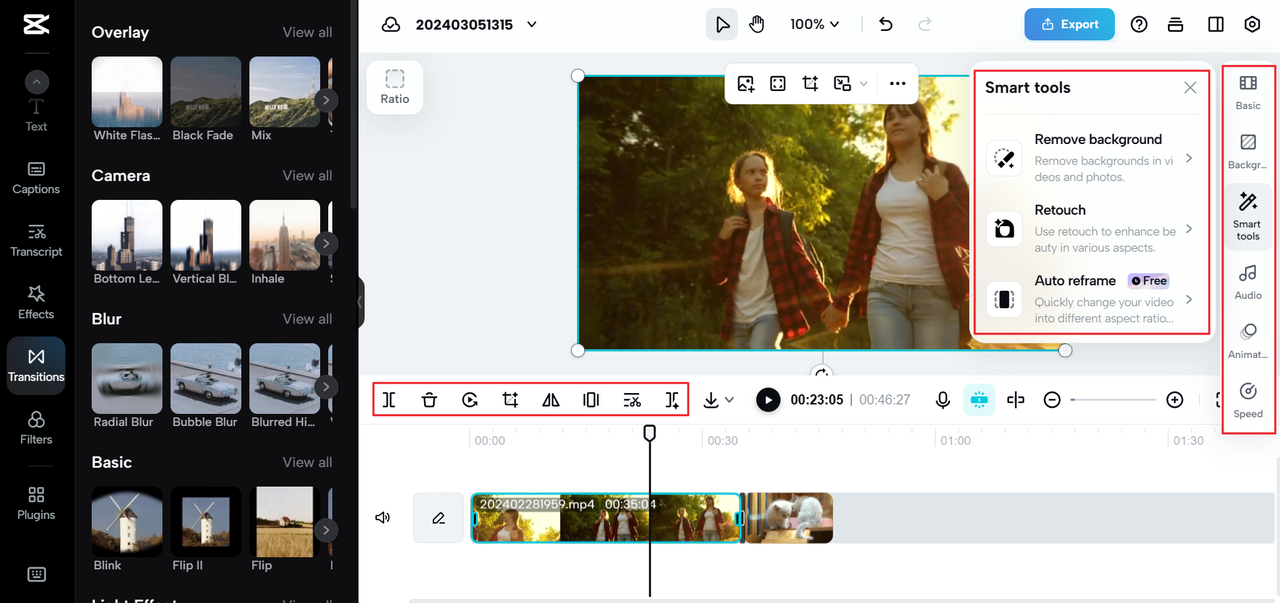Click the split scene icon with sparkle
Viewport: 1280px width, 603px height.
click(x=673, y=400)
